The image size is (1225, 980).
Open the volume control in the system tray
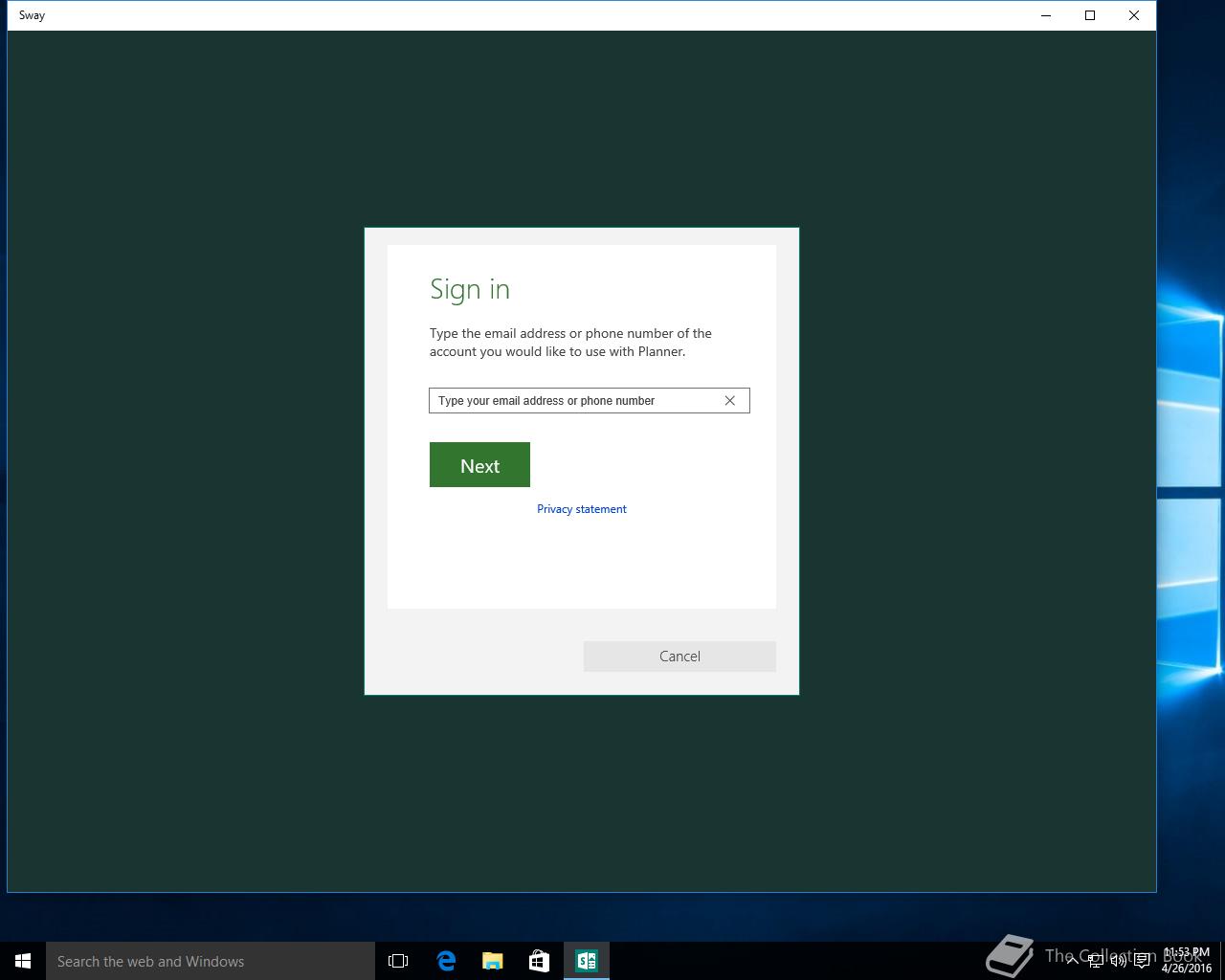point(1118,961)
